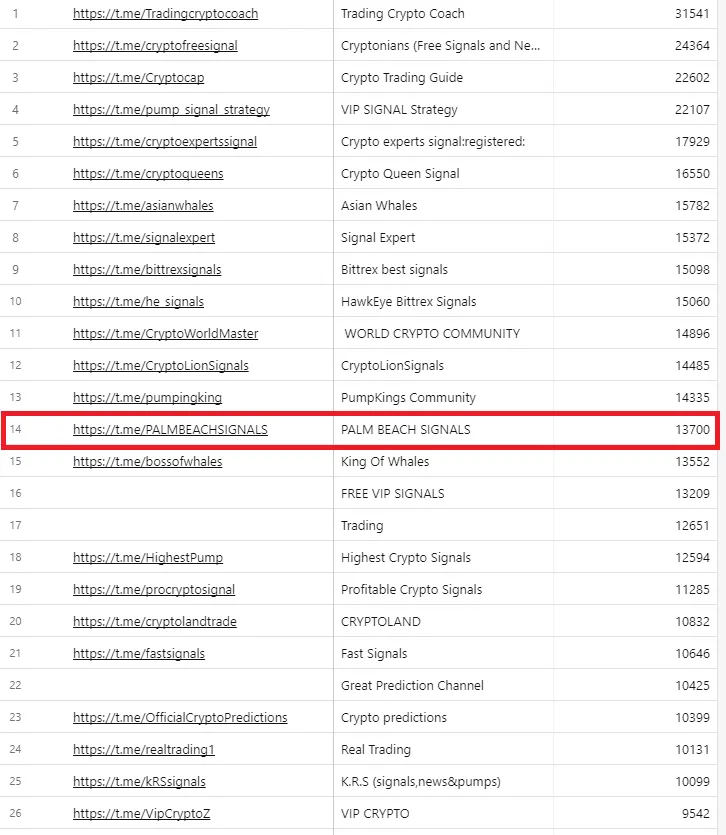The height and width of the screenshot is (835, 726).
Task: Select row number 1
Action: click(15, 14)
